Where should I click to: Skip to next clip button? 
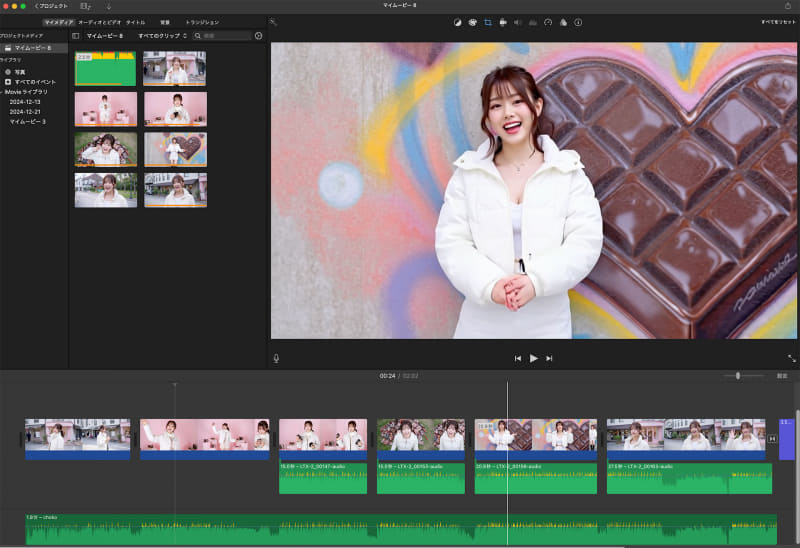549,358
